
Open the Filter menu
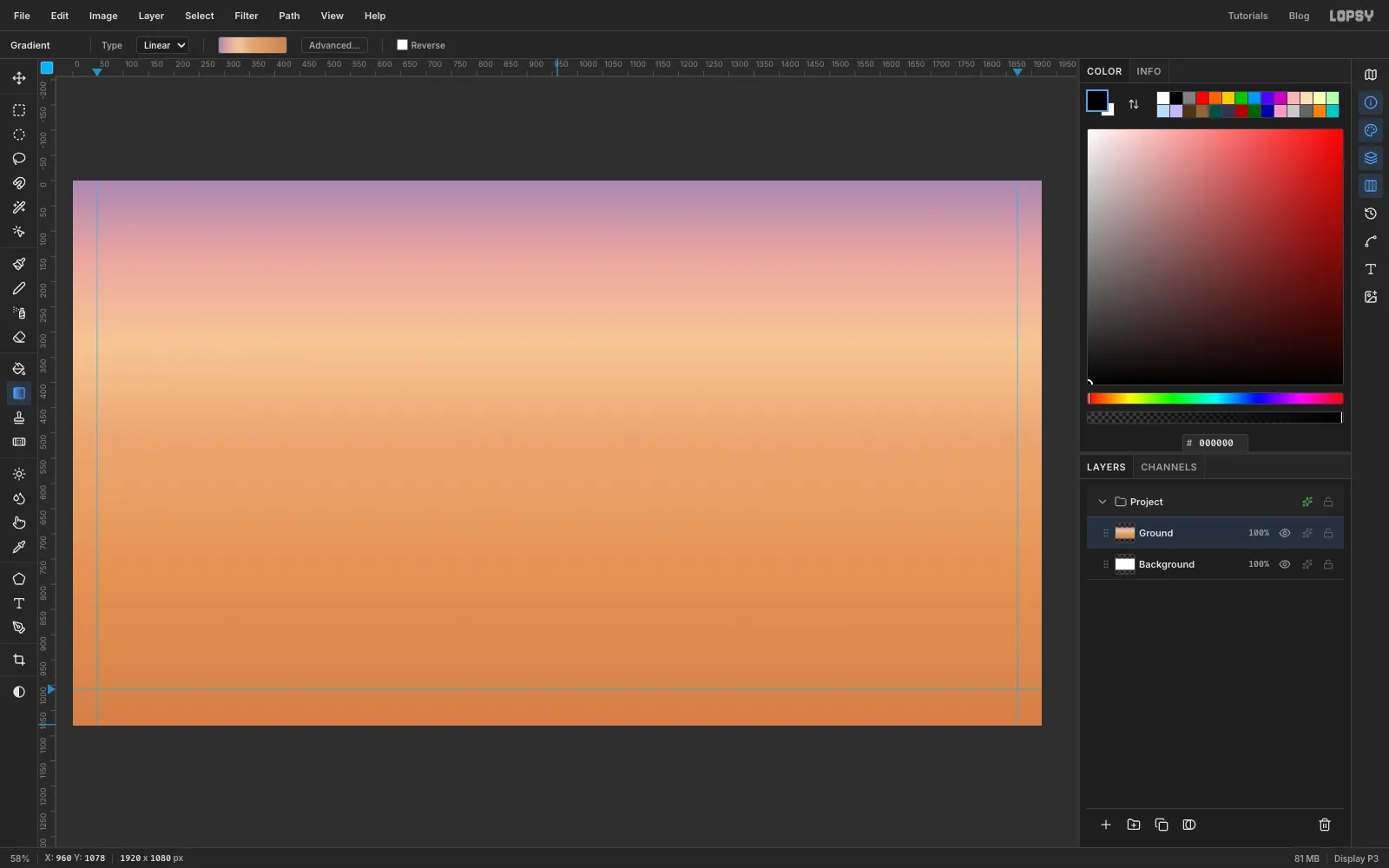click(247, 16)
